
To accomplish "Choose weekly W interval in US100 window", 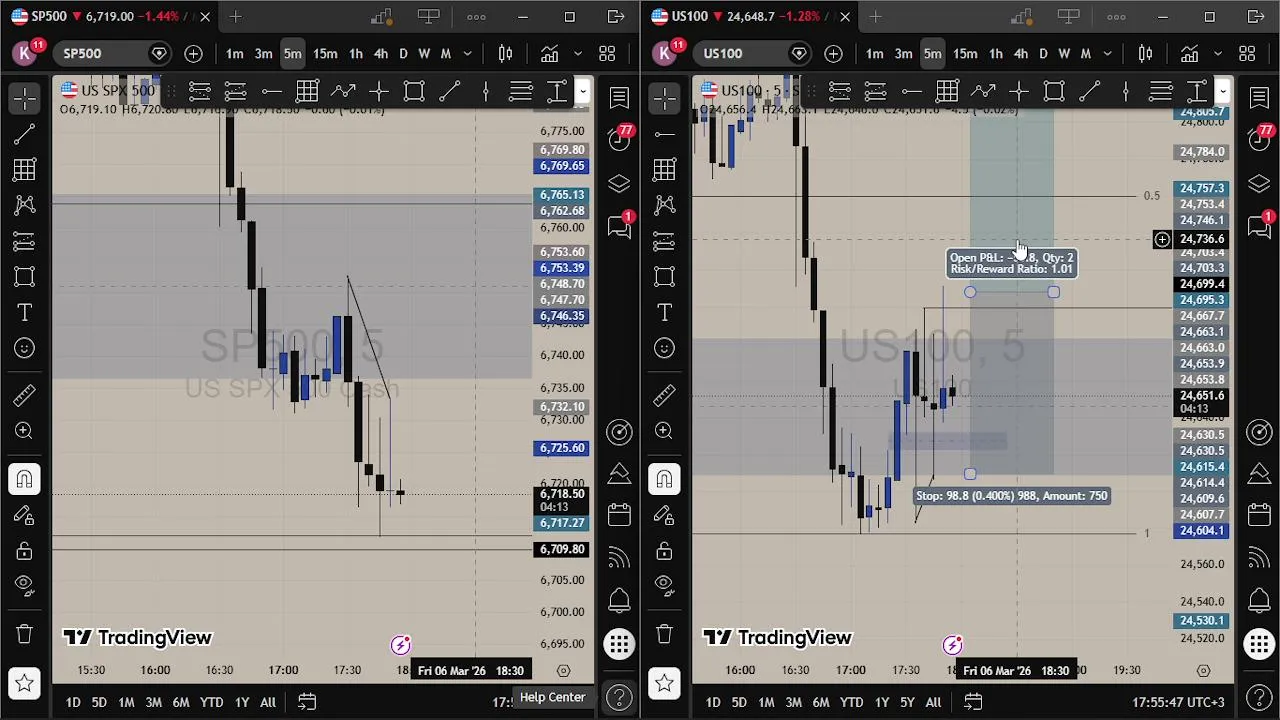I will (1064, 54).
